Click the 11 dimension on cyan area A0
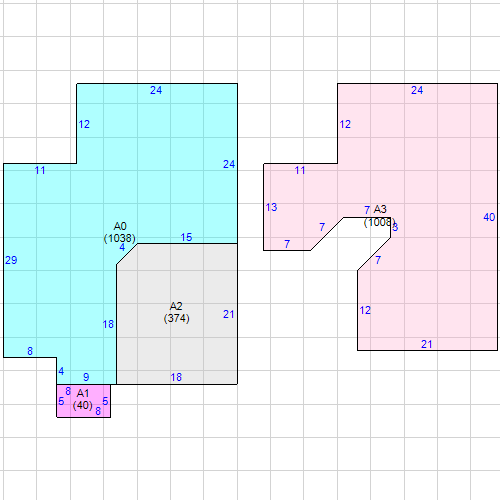500x500 pixels. (40, 170)
